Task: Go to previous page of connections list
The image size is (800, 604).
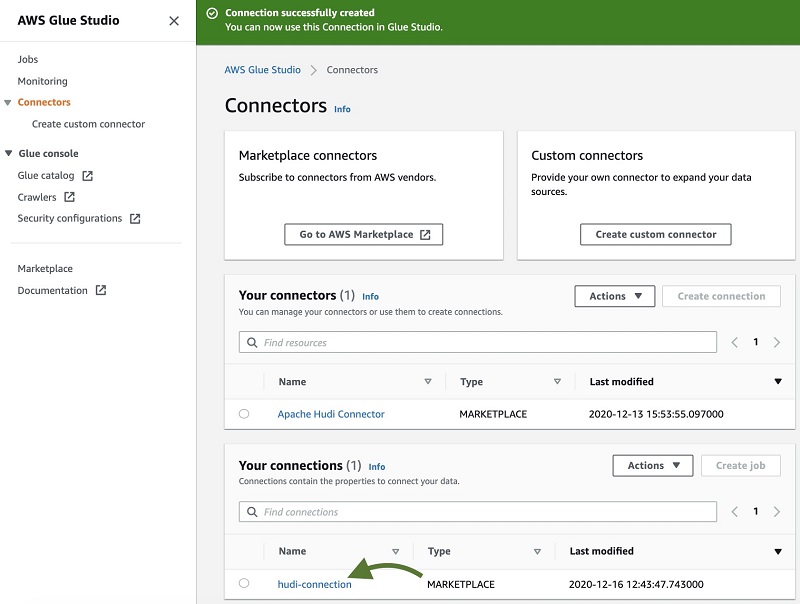Action: click(735, 512)
